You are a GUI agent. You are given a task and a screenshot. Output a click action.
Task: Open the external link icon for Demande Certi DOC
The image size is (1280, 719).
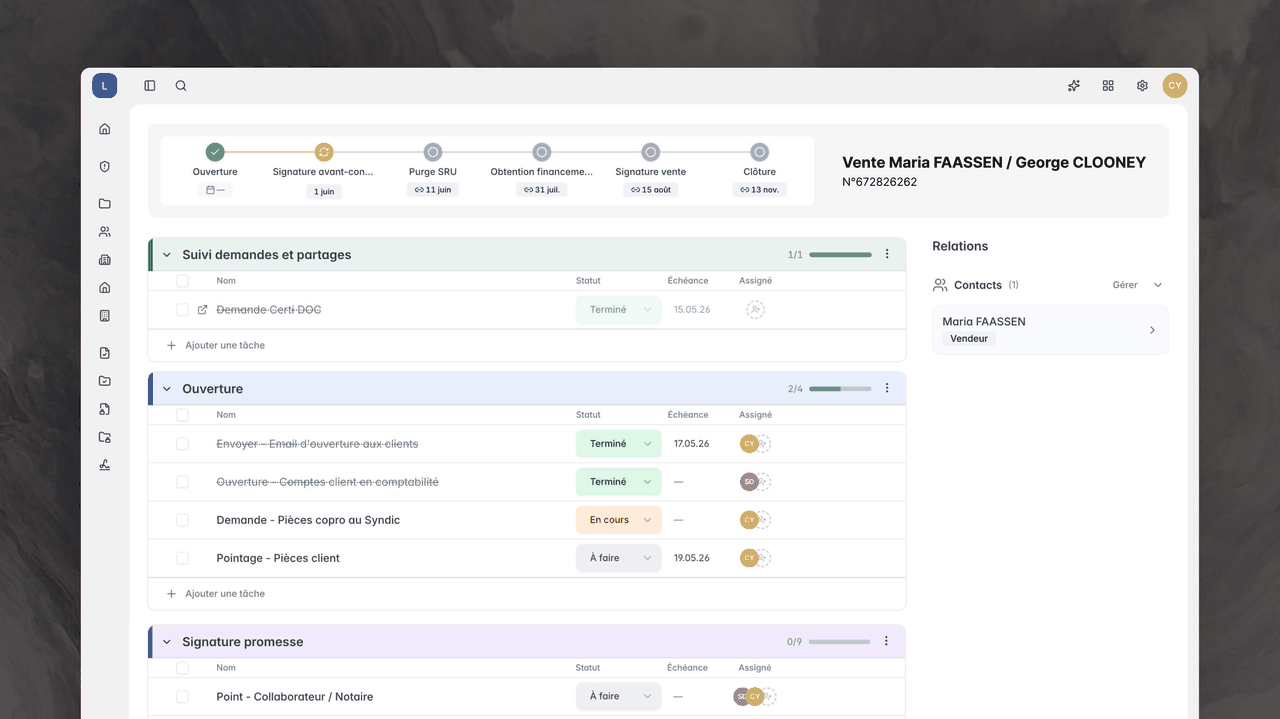203,310
